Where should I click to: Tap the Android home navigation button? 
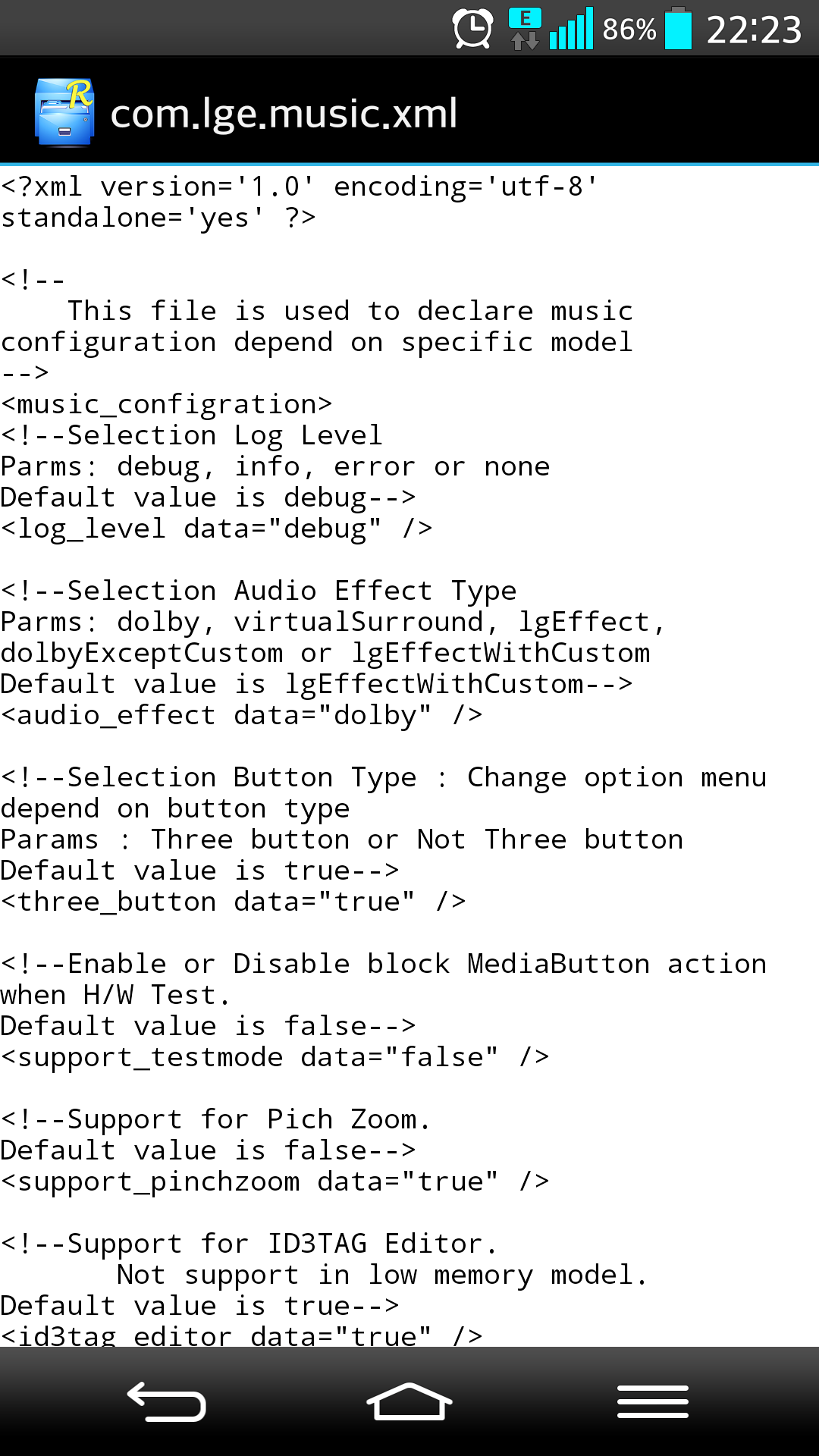[409, 1402]
